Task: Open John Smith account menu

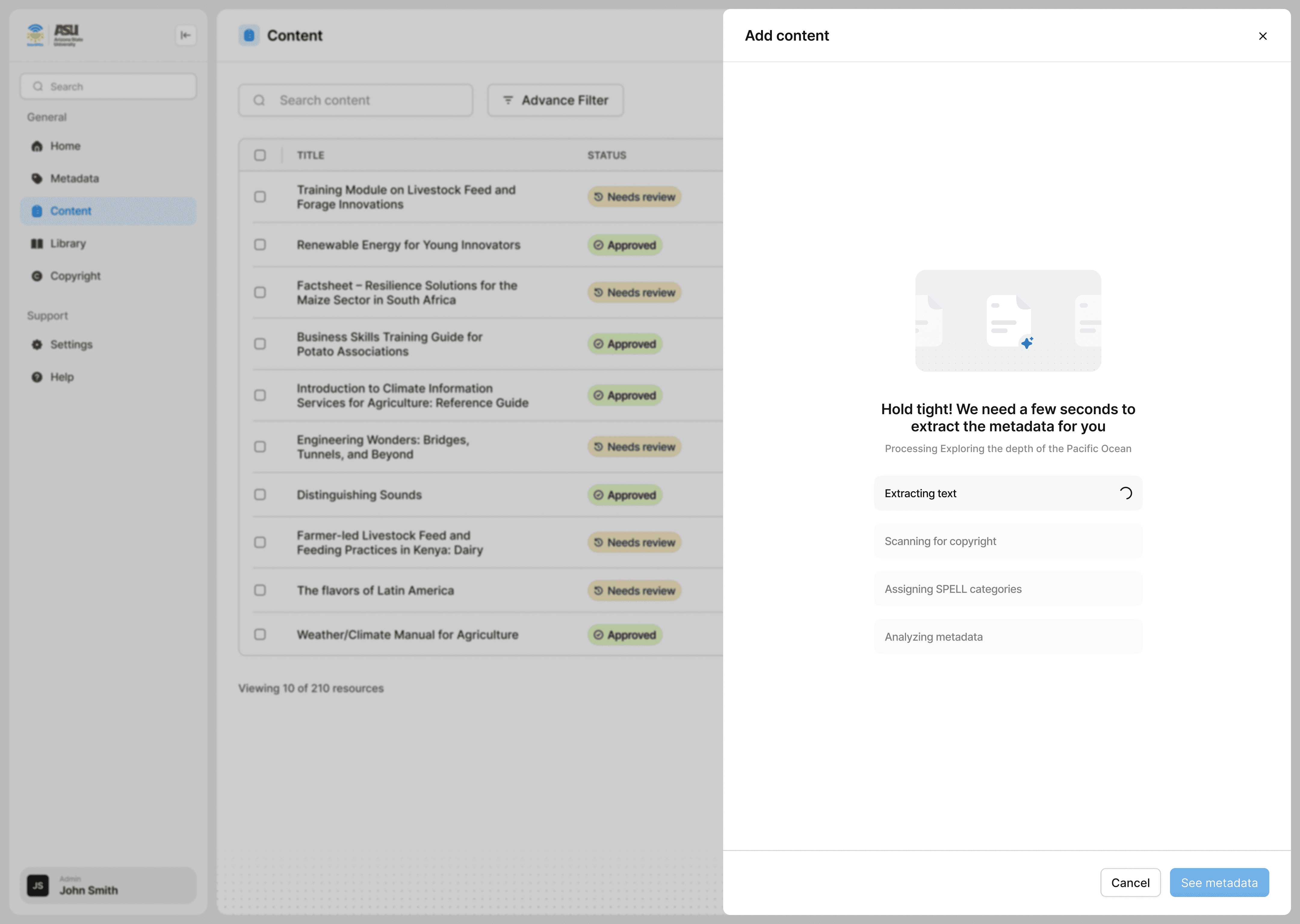Action: pos(108,885)
